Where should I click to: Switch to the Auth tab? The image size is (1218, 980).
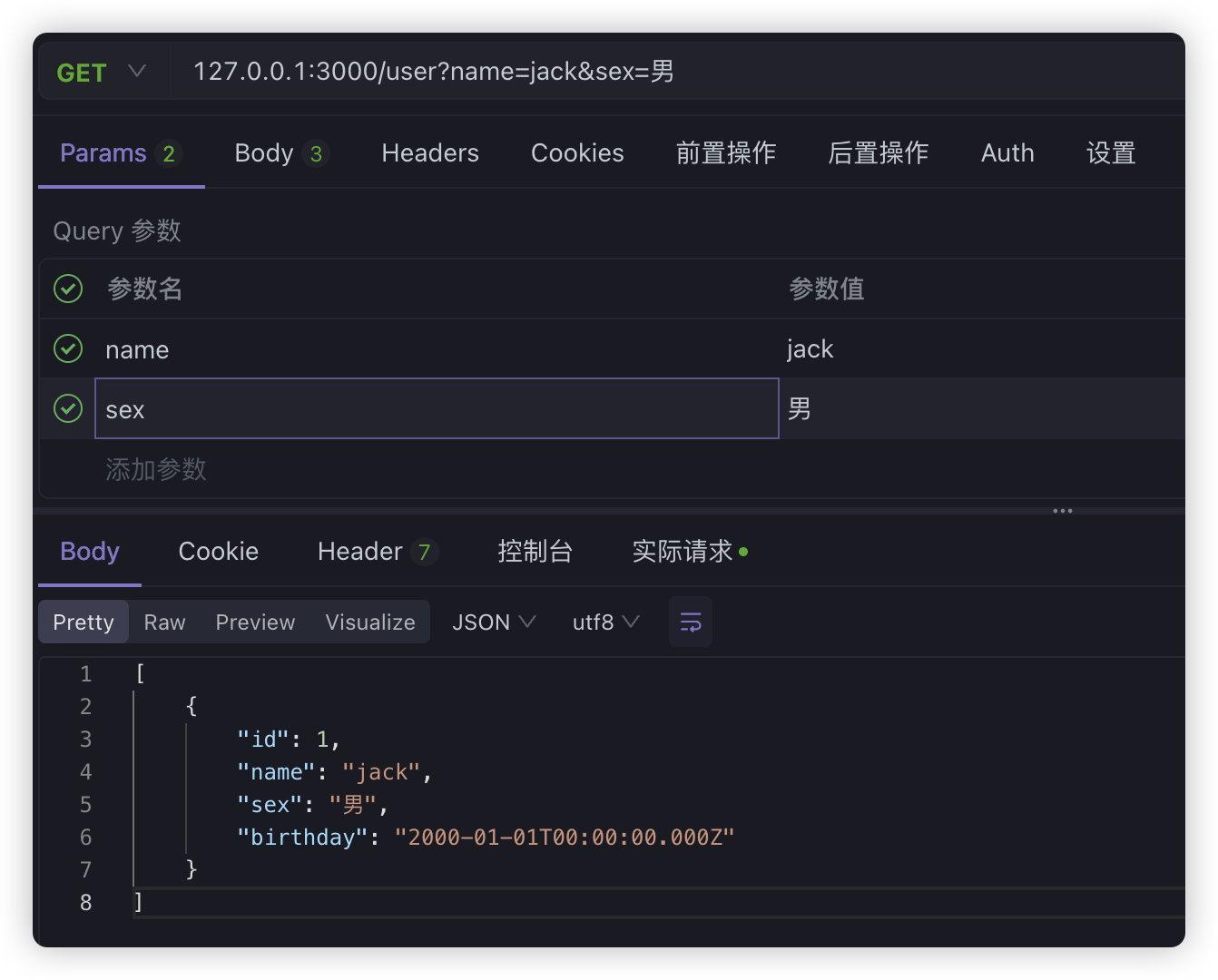1007,152
